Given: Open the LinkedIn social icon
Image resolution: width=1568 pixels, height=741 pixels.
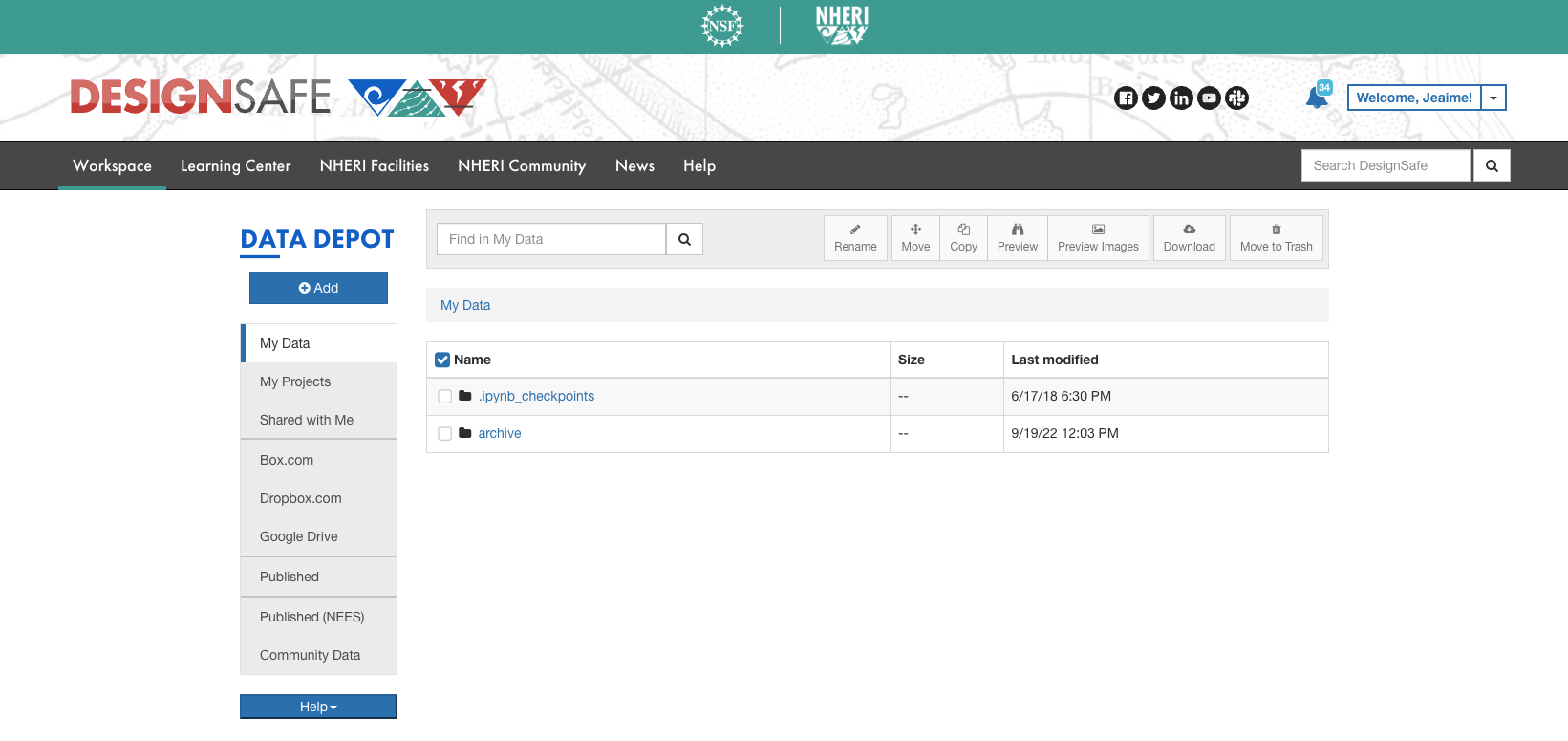Looking at the screenshot, I should (x=1182, y=98).
